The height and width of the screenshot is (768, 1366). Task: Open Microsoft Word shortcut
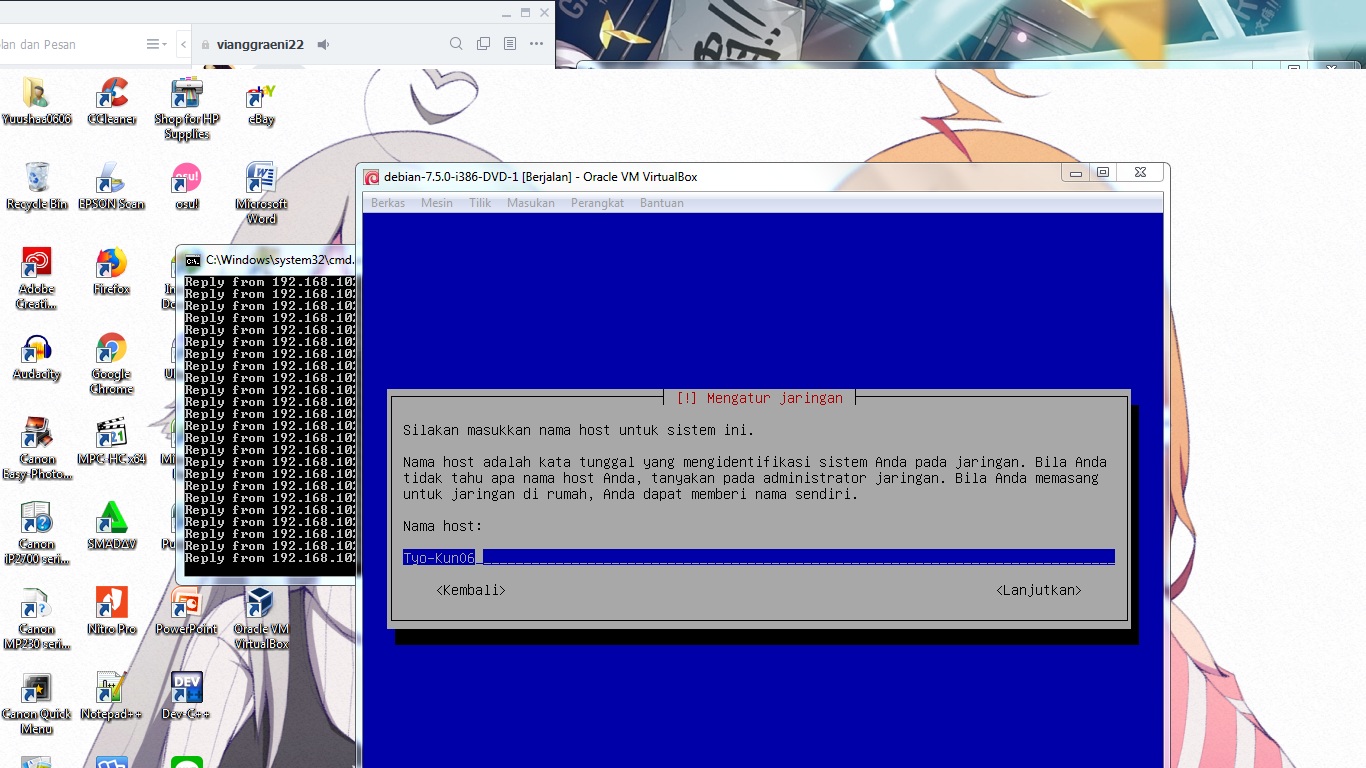click(261, 194)
